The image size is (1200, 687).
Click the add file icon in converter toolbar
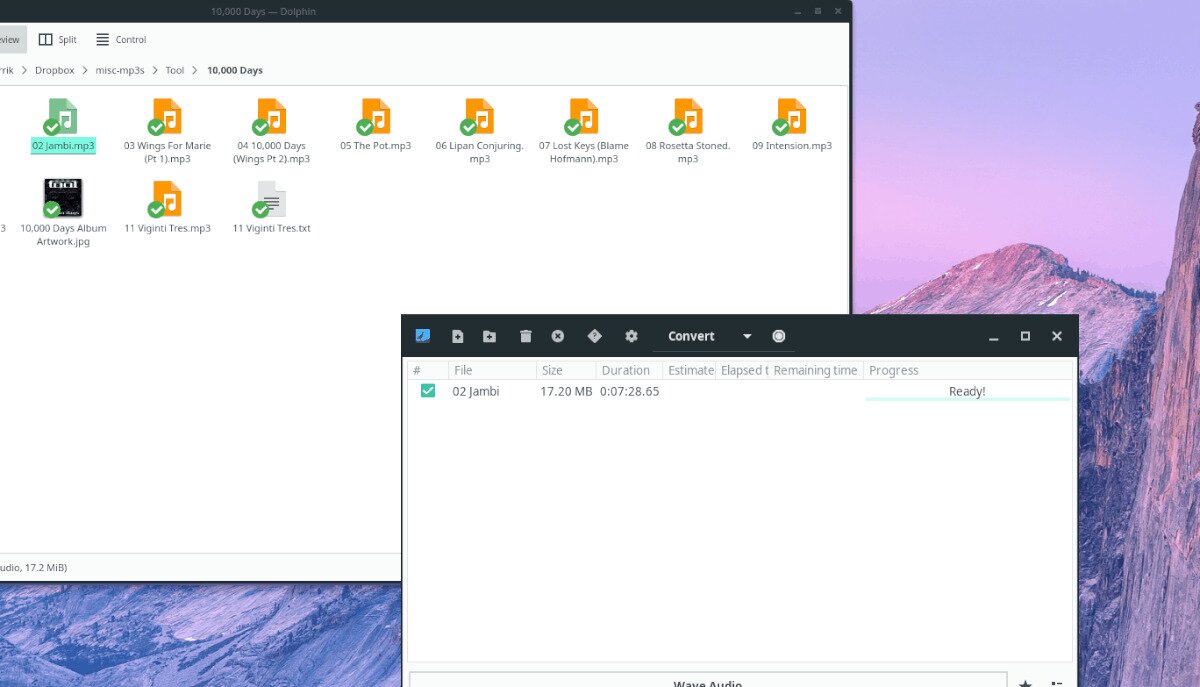point(458,337)
